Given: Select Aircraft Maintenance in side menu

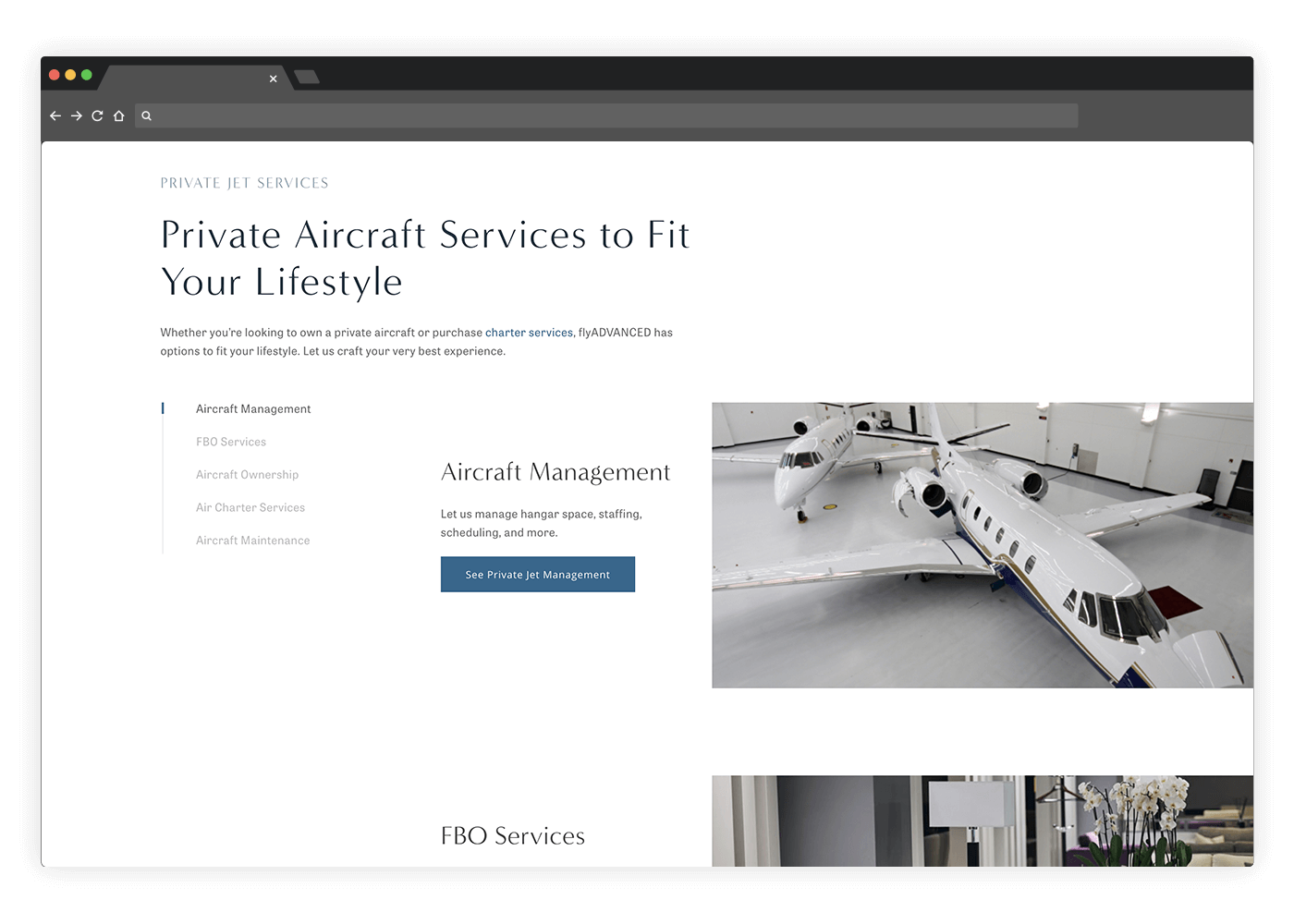Looking at the screenshot, I should pos(252,541).
